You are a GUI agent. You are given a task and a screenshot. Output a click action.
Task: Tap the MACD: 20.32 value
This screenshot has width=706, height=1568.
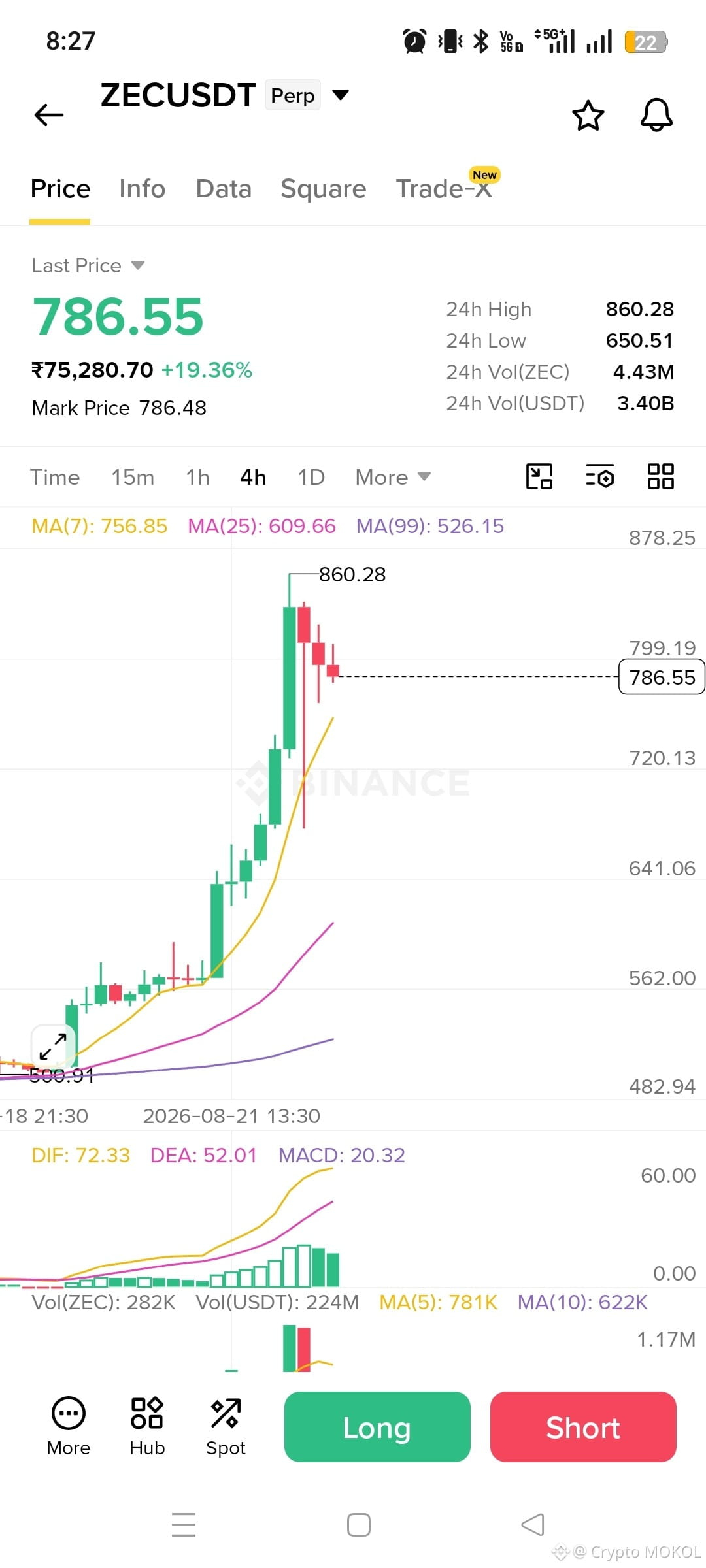(342, 1155)
